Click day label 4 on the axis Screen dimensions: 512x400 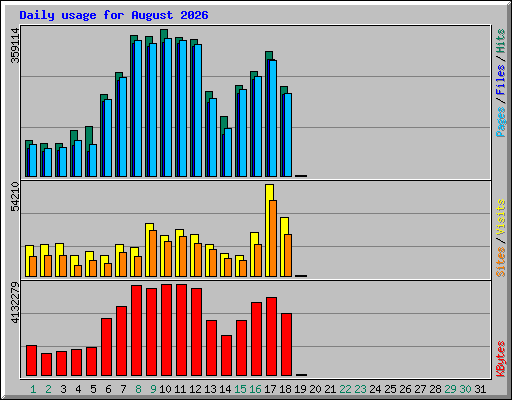point(78,389)
